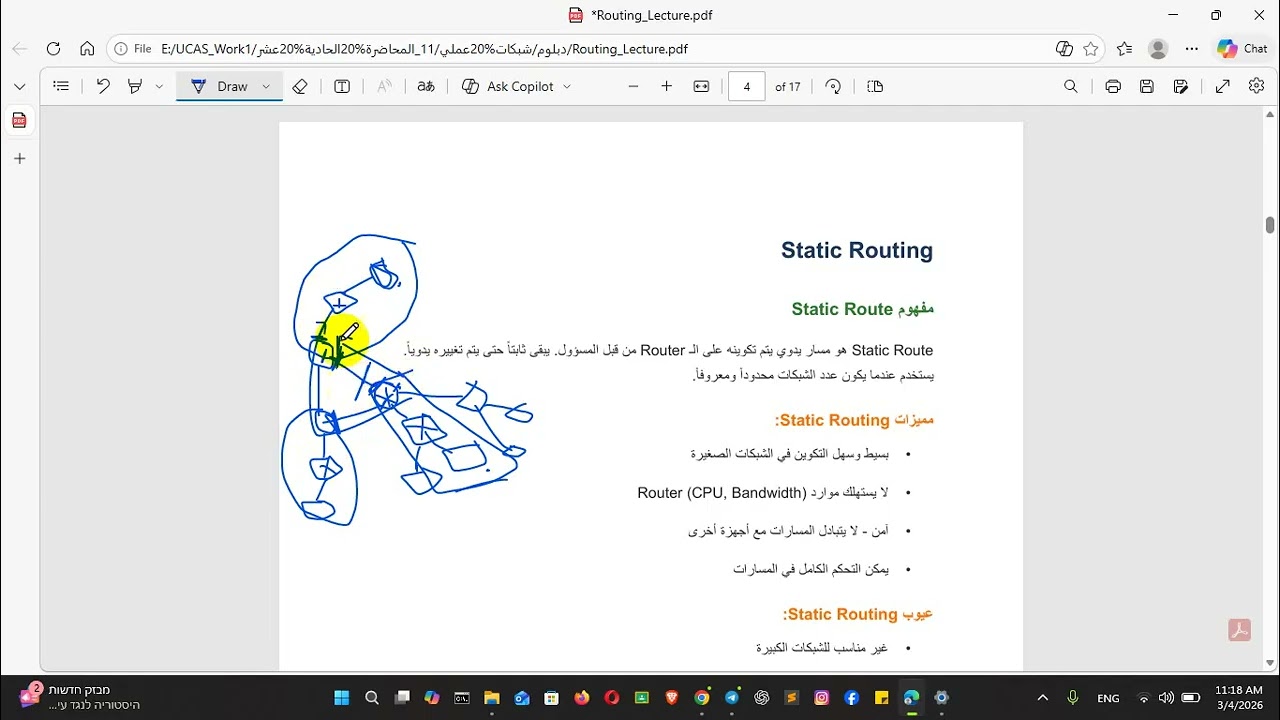Screen dimensions: 1280x720
Task: Add this page to favorites star
Action: (x=1091, y=48)
